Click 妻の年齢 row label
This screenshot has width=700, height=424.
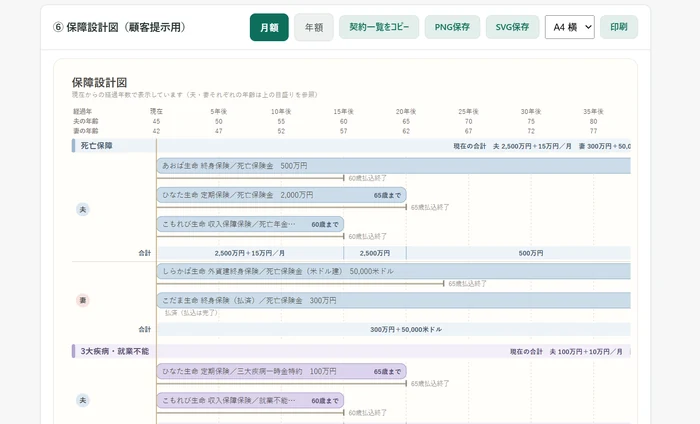86,131
